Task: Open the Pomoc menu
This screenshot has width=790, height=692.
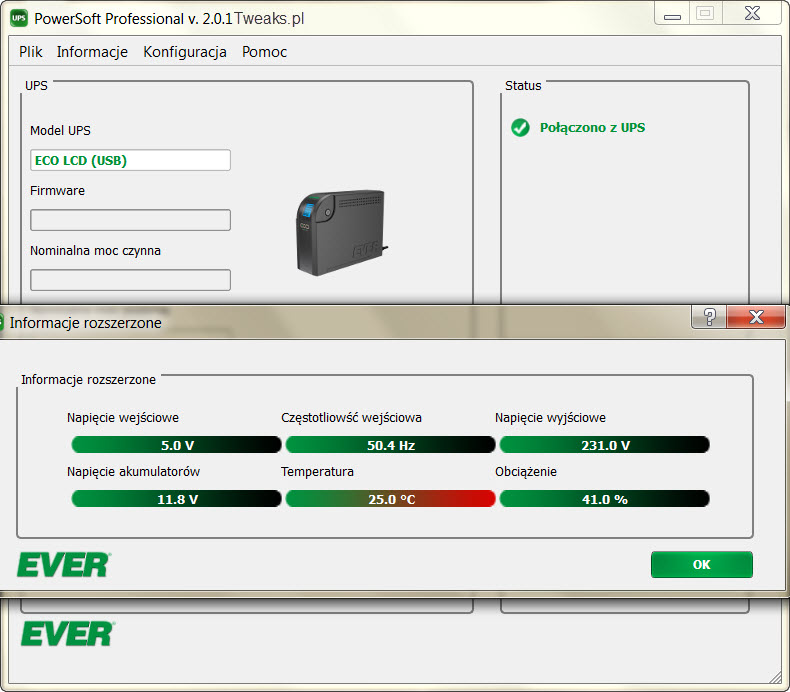Action: pyautogui.click(x=265, y=52)
